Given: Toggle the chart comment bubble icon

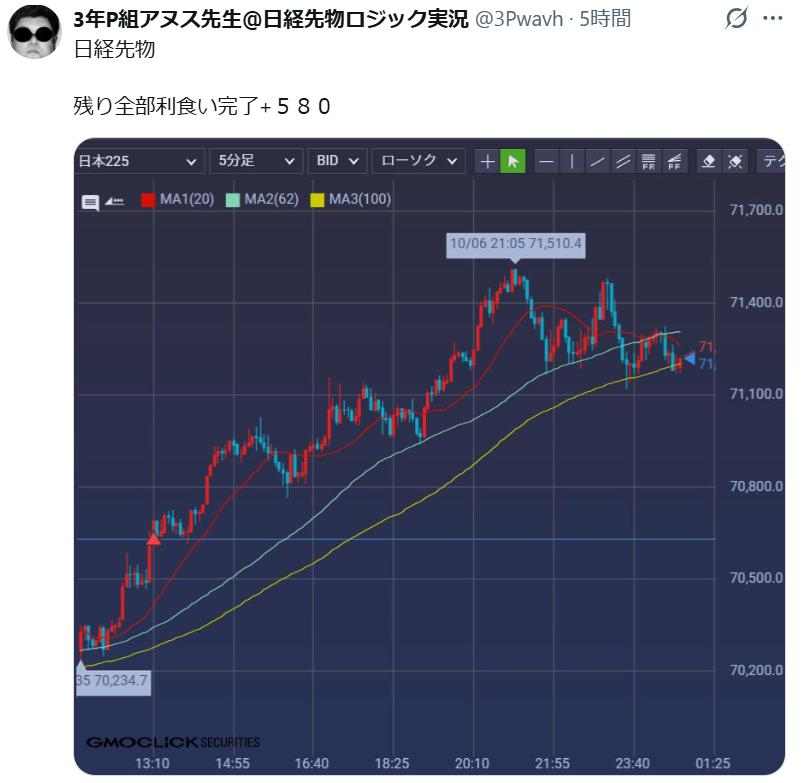Looking at the screenshot, I should pyautogui.click(x=91, y=203).
